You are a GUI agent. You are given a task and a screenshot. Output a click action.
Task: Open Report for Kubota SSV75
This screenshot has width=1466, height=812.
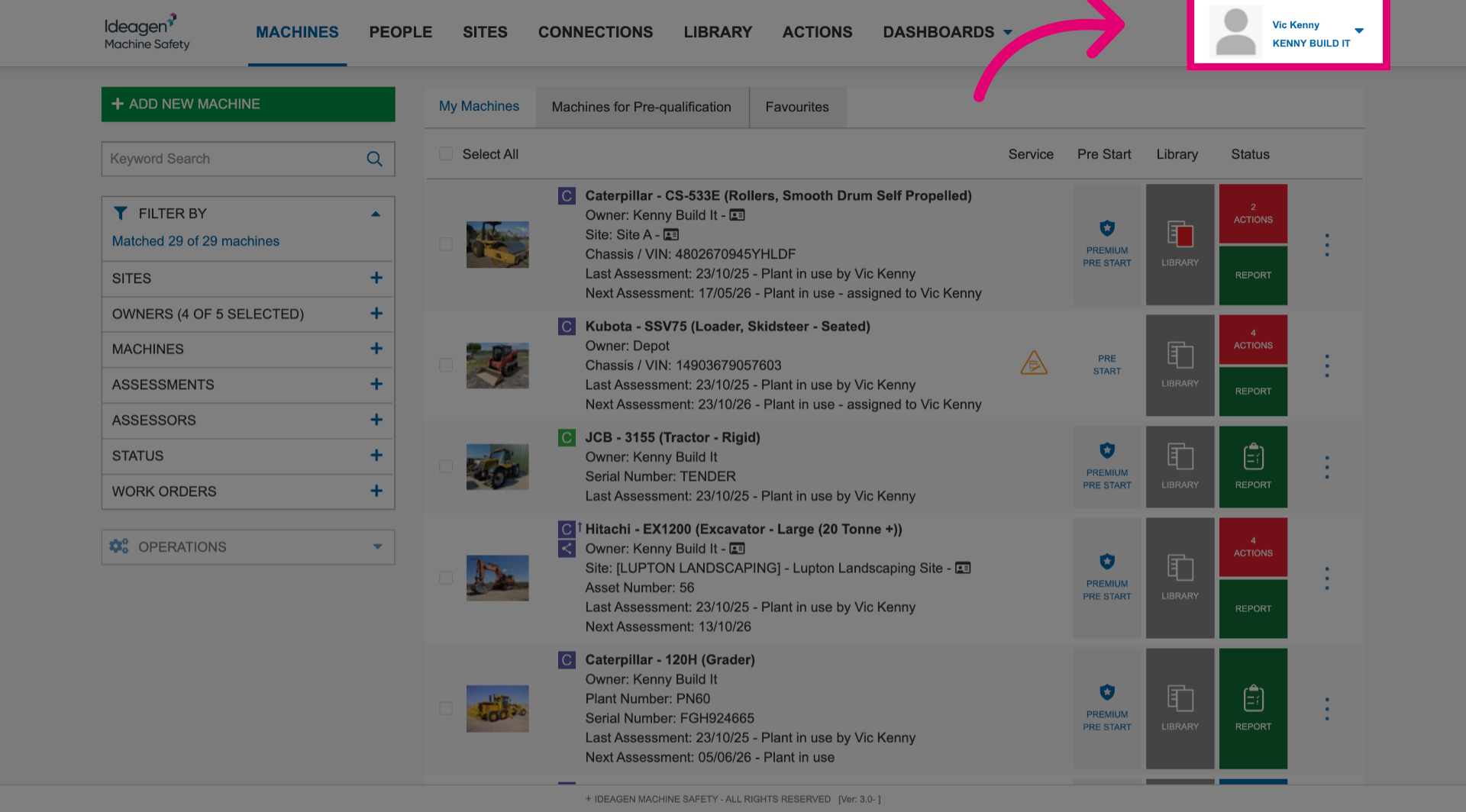pos(1253,391)
